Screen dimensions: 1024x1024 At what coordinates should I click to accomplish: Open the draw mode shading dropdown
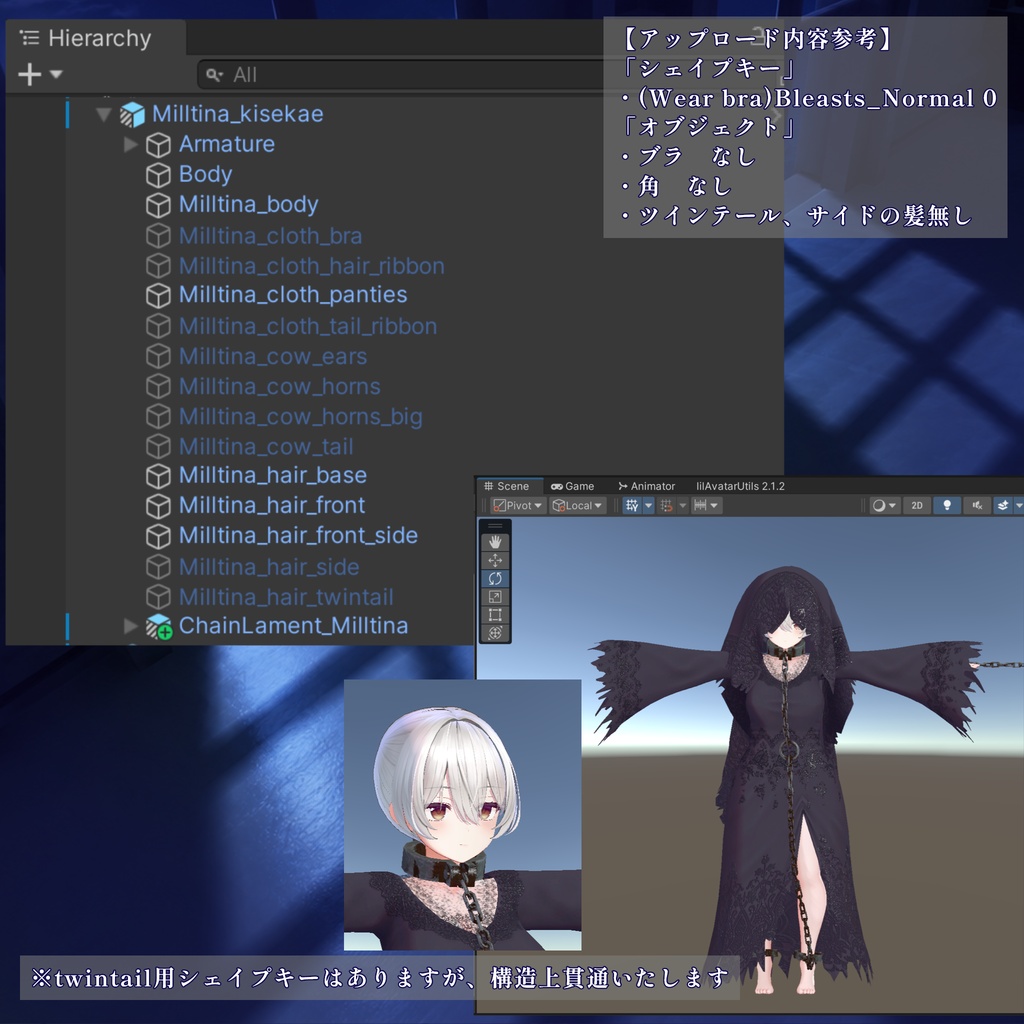885,505
